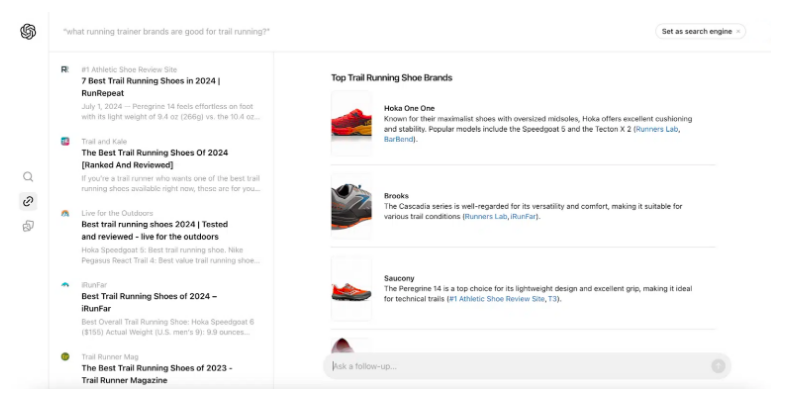The height and width of the screenshot is (399, 797).
Task: Click the Saucony shoe thumbnail
Action: (351, 288)
